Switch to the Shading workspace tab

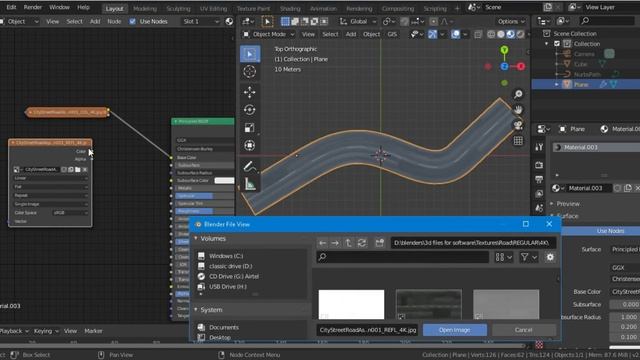coord(290,9)
